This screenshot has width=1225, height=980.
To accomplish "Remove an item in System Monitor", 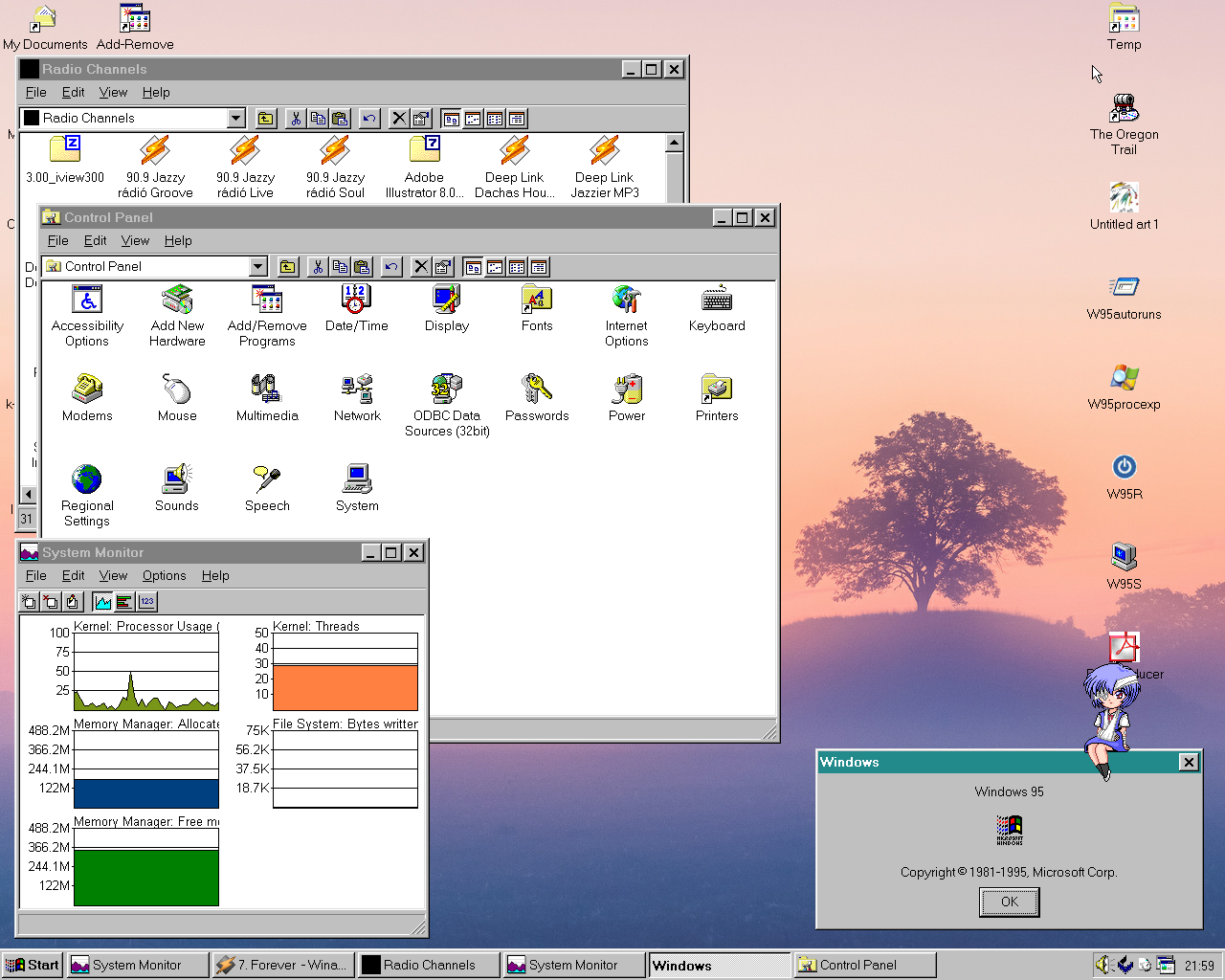I will coord(51,602).
